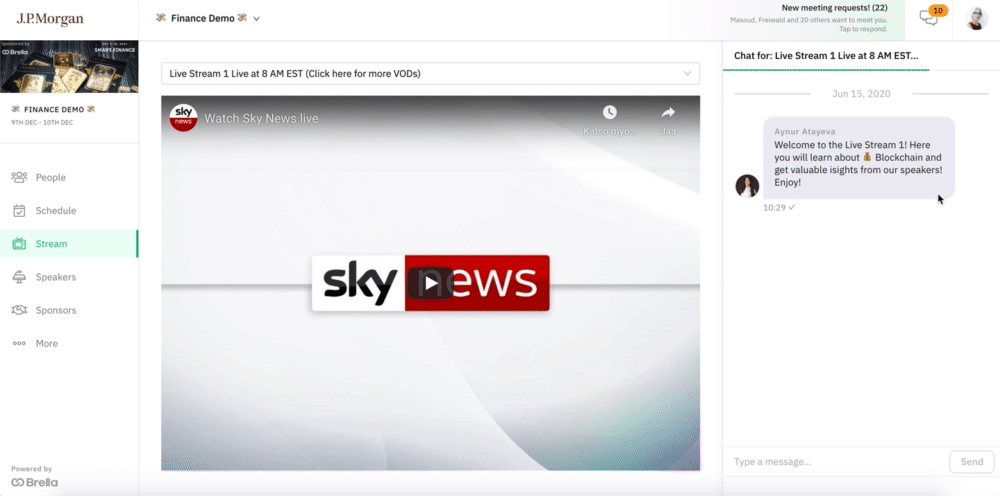The width and height of the screenshot is (1000, 496).
Task: Click the Jun 15, 2020 date label
Action: pos(861,94)
